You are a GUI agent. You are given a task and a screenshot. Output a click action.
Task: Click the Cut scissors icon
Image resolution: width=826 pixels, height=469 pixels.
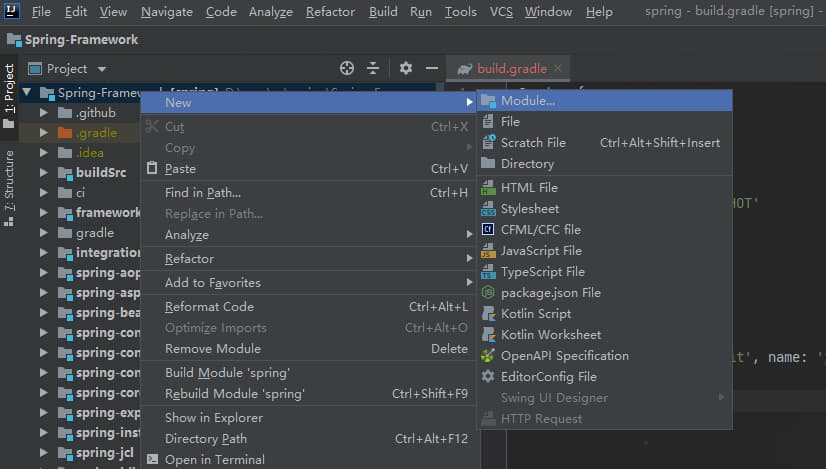[152, 126]
